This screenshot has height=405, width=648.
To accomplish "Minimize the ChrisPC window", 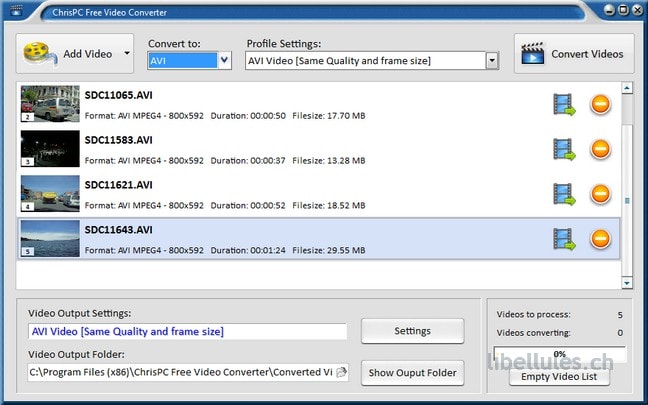I will click(x=610, y=10).
